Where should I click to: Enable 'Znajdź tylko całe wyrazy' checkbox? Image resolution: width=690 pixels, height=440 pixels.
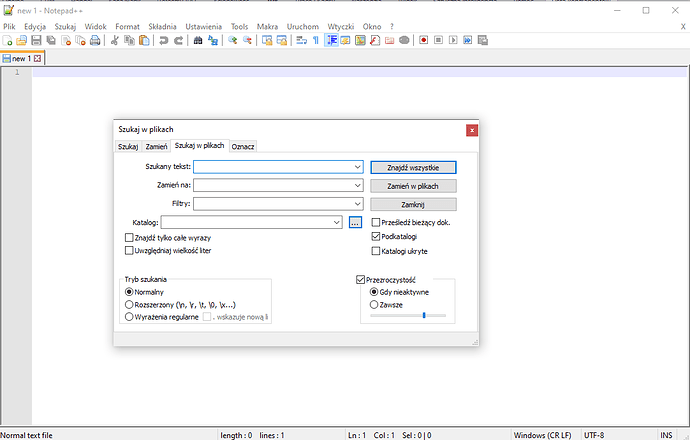[129, 238]
